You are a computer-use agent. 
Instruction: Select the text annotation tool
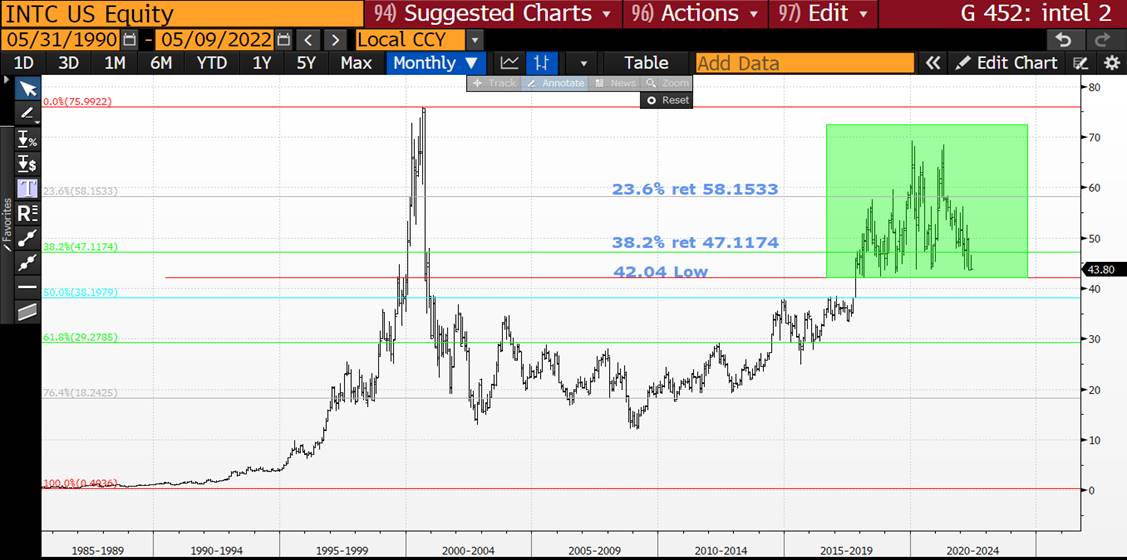tap(28, 188)
